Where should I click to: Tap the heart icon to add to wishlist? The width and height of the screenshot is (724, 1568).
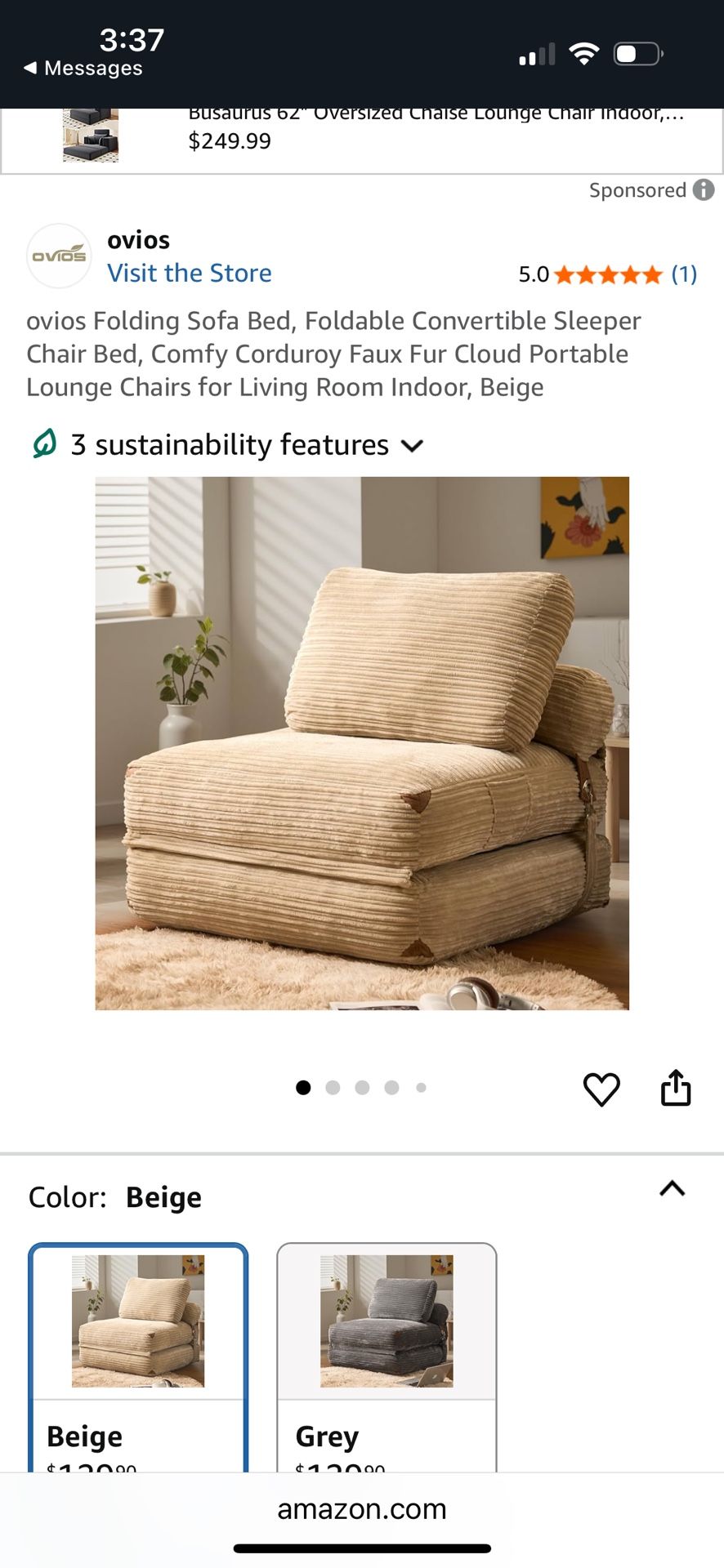pos(601,1089)
